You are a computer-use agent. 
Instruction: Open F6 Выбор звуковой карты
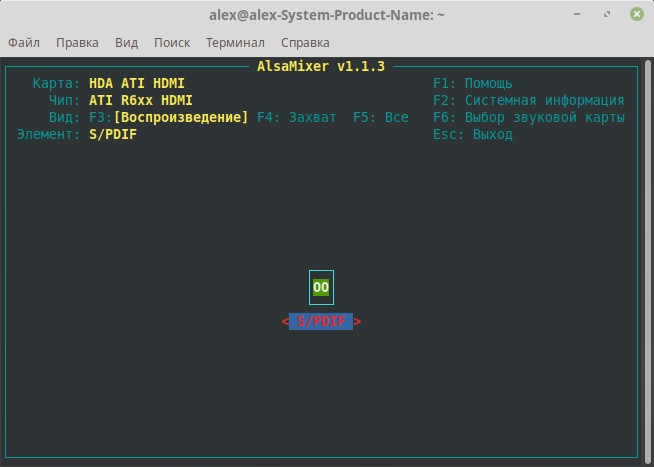pos(528,117)
